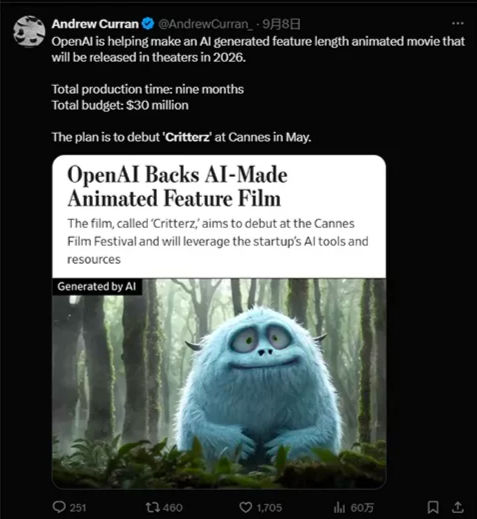Click the 460 reposts count
477x519 pixels.
pos(173,508)
